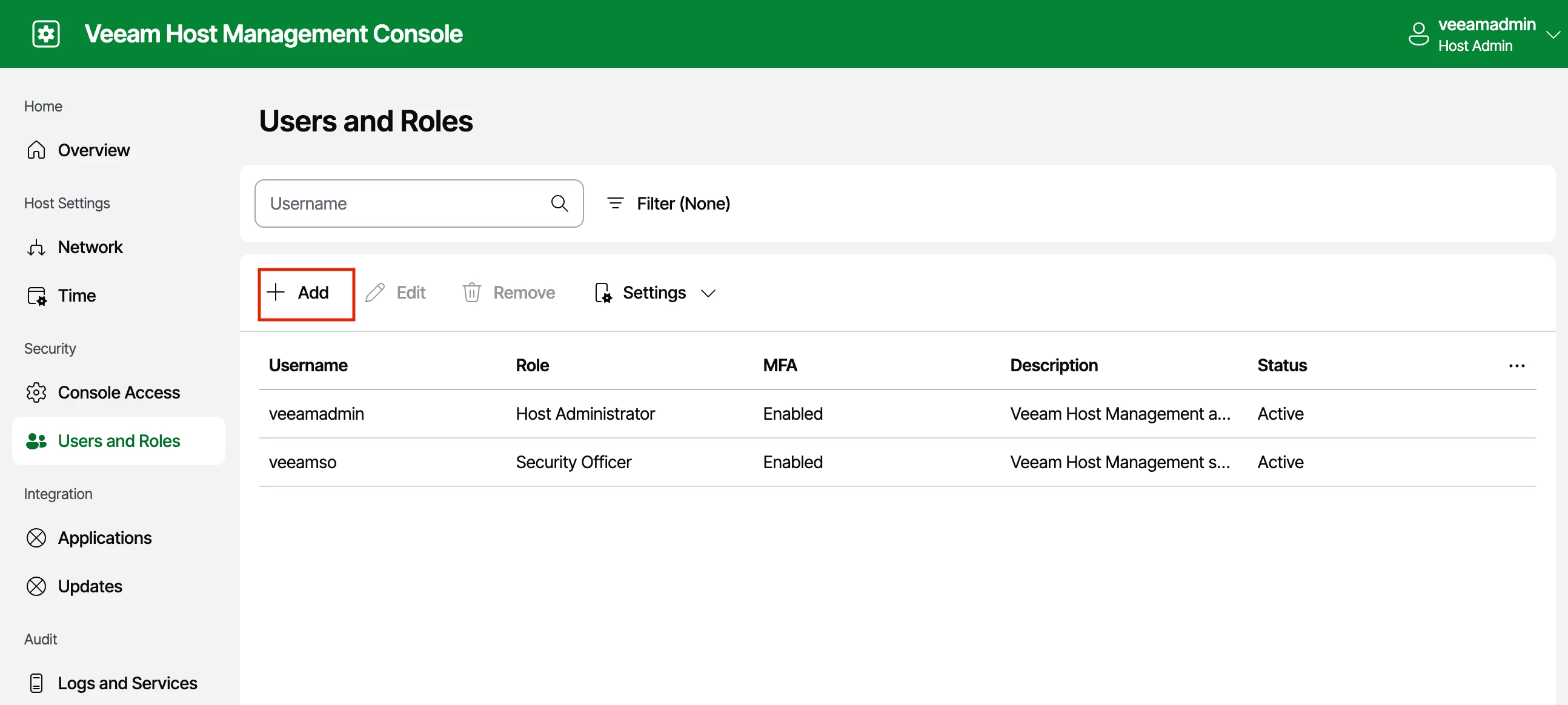
Task: Click description 'Veeam Host Management s...'
Action: pyautogui.click(x=1120, y=462)
